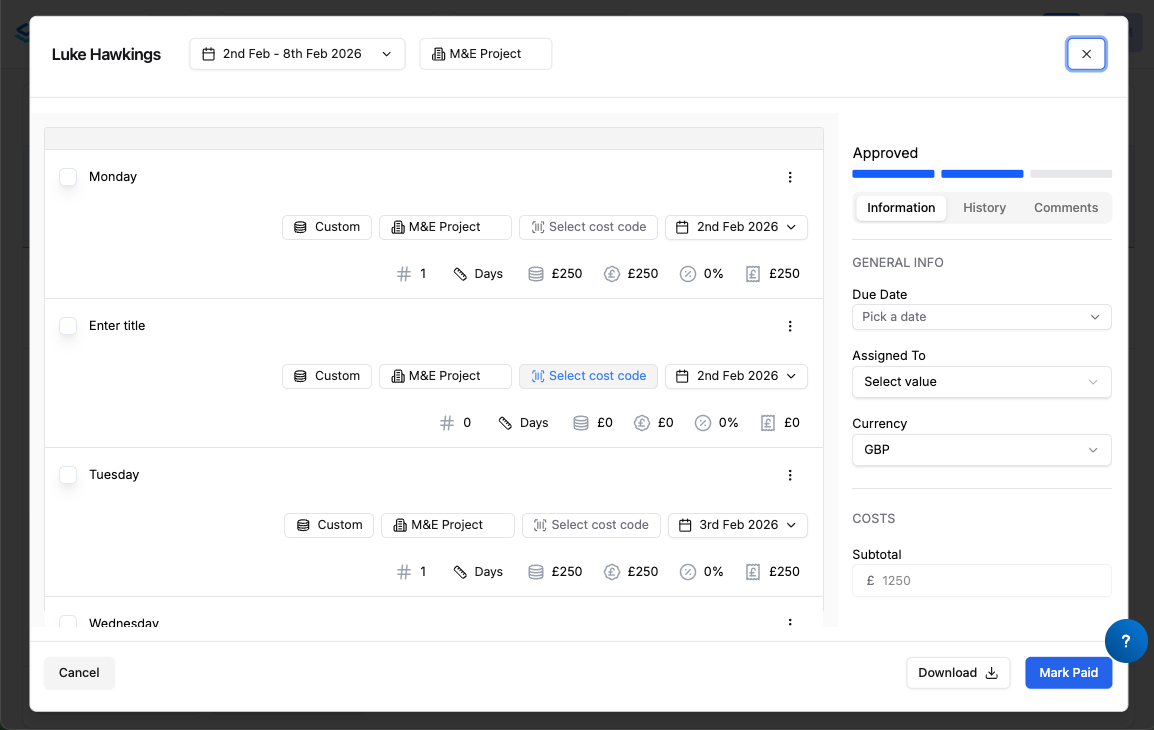
Task: Click the receipt total icon in Tuesday row
Action: click(752, 572)
